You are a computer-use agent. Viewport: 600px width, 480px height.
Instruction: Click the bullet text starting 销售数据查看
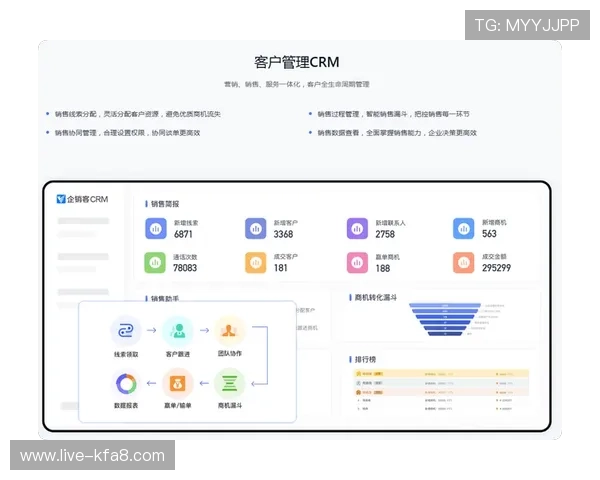coord(397,133)
